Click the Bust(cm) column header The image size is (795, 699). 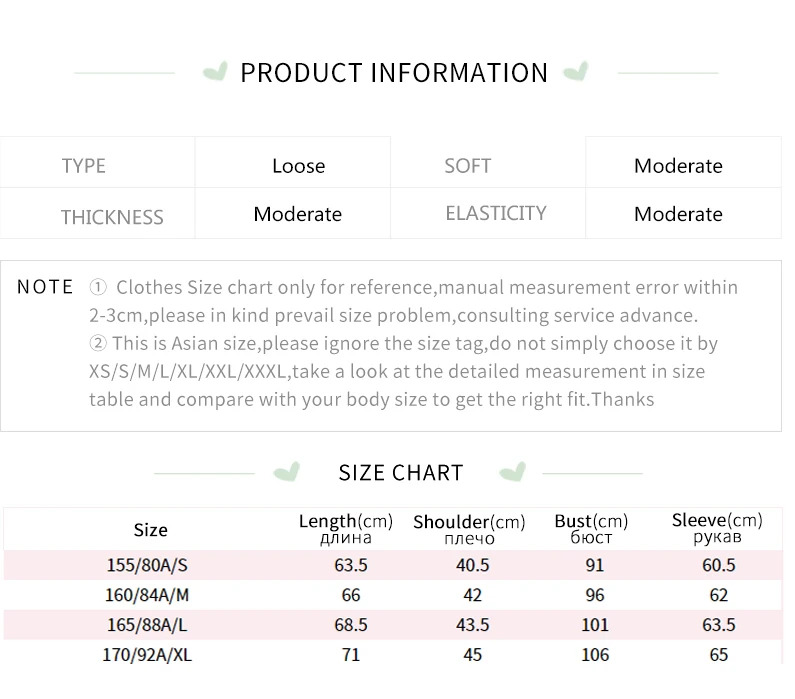click(x=591, y=528)
